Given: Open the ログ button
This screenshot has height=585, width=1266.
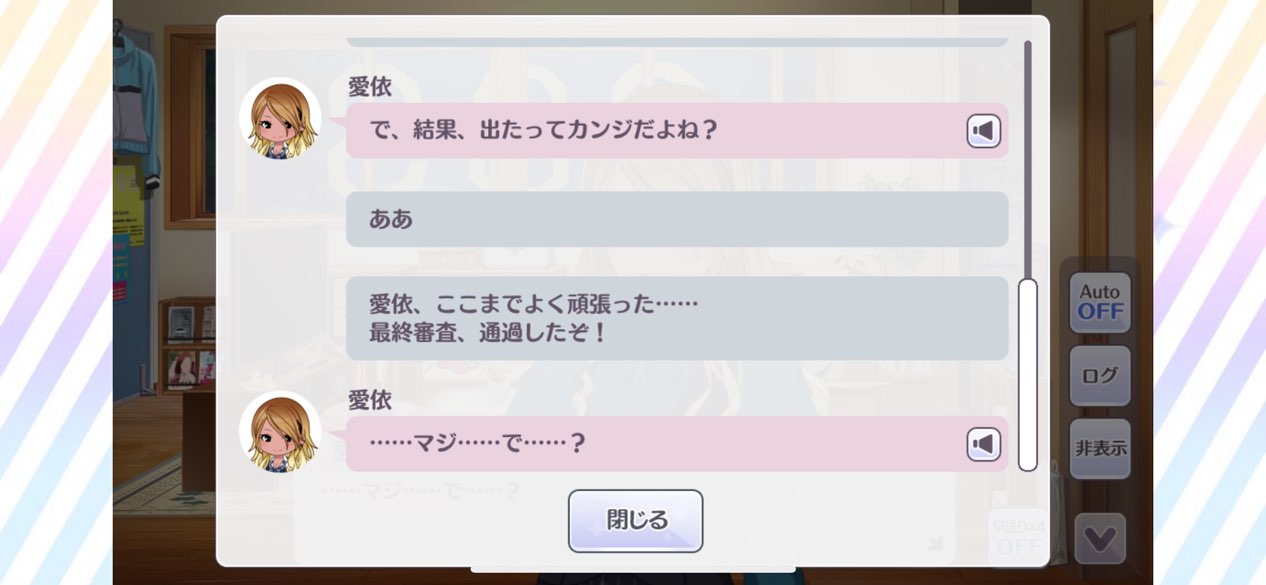Looking at the screenshot, I should coord(1100,376).
